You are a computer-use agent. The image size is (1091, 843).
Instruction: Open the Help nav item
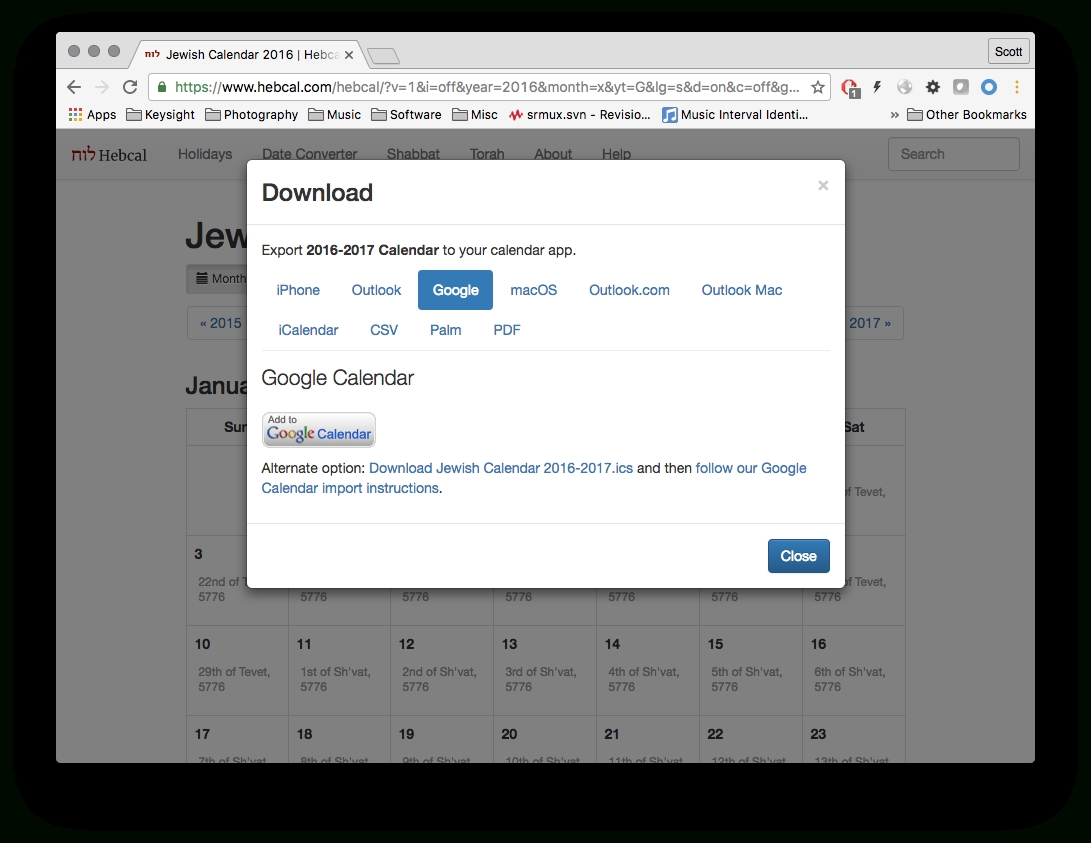(x=616, y=154)
